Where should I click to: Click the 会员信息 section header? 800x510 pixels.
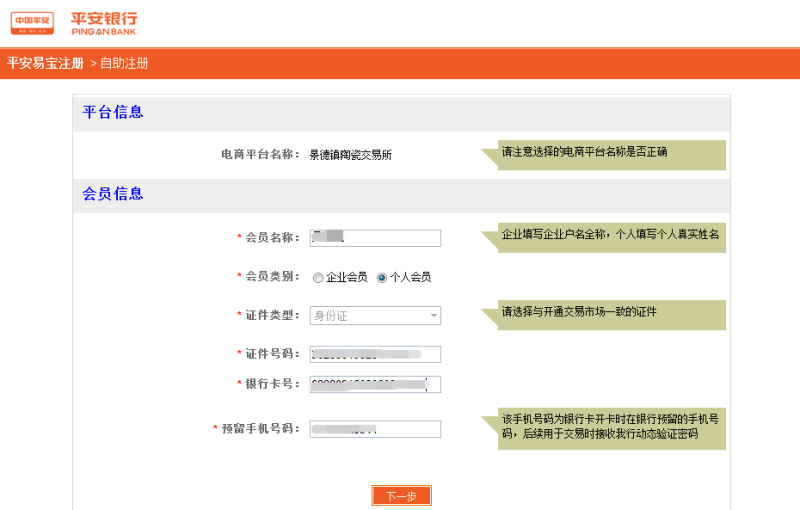pos(113,194)
